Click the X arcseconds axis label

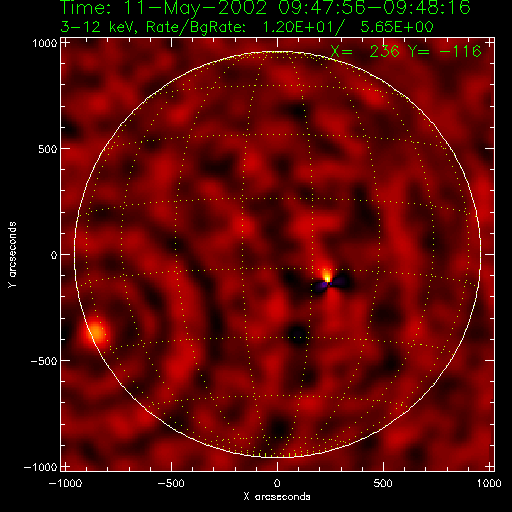pyautogui.click(x=277, y=497)
